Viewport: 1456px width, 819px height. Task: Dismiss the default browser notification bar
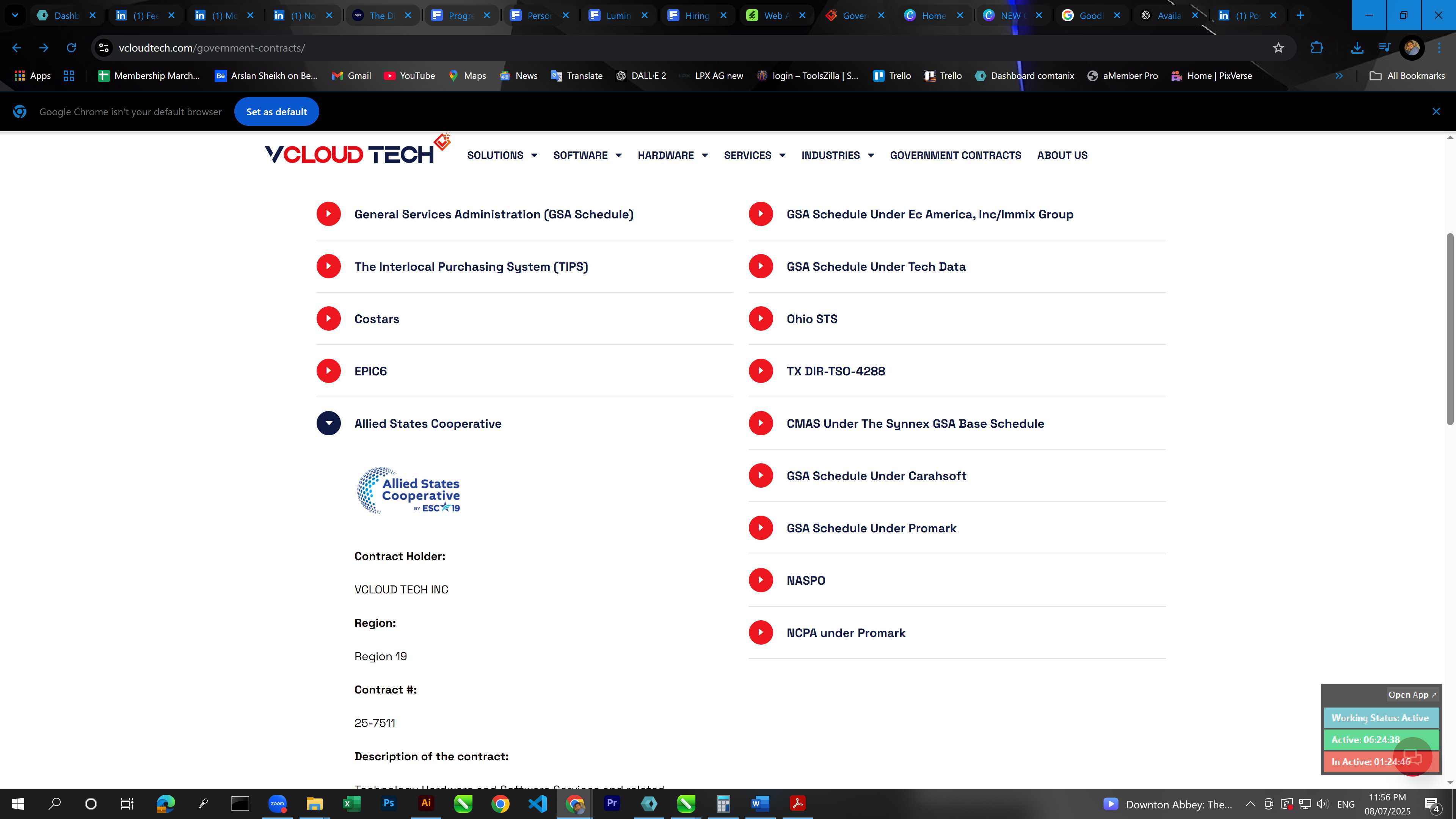pos(1436,111)
